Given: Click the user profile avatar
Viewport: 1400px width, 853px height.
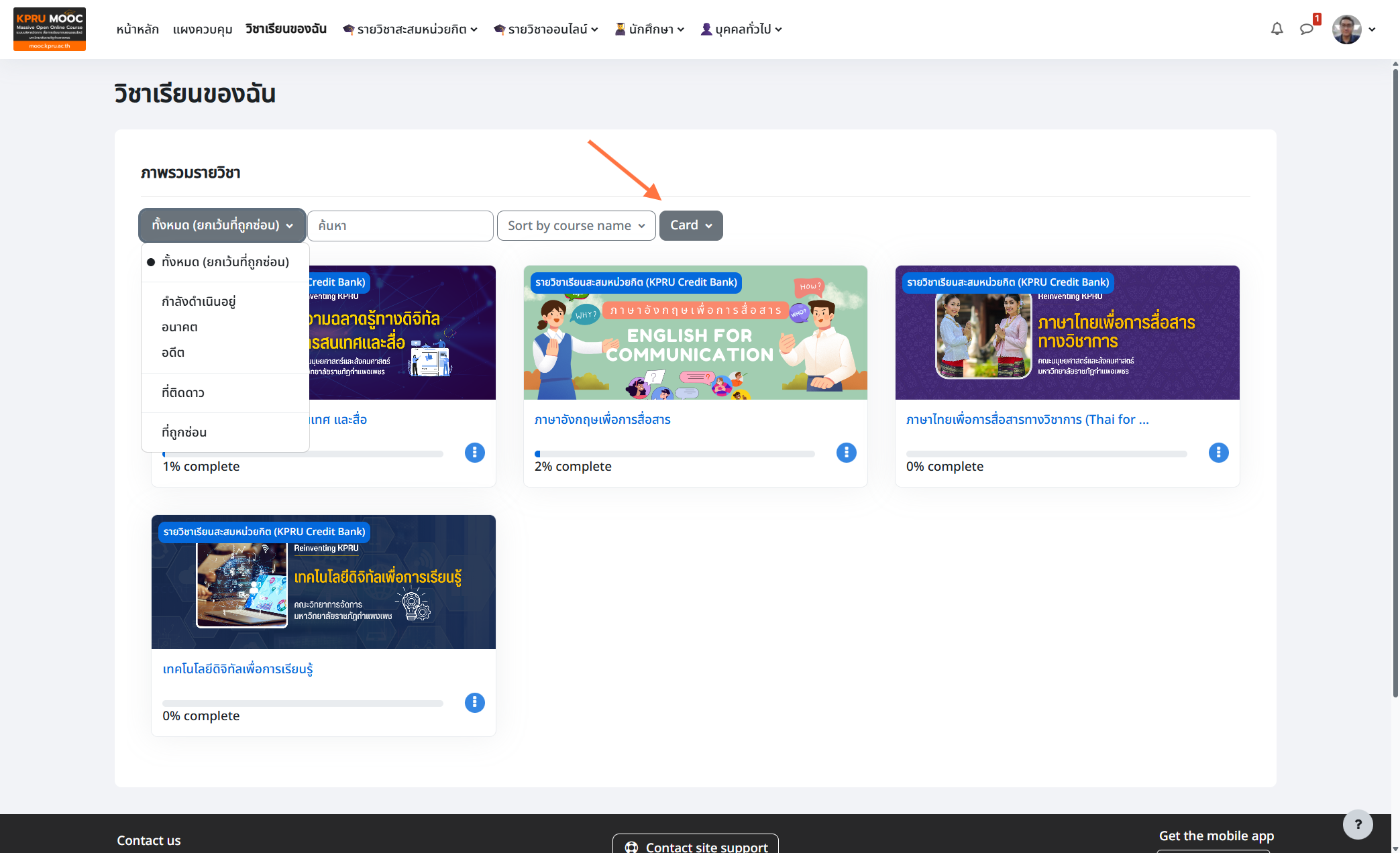Looking at the screenshot, I should [1346, 29].
